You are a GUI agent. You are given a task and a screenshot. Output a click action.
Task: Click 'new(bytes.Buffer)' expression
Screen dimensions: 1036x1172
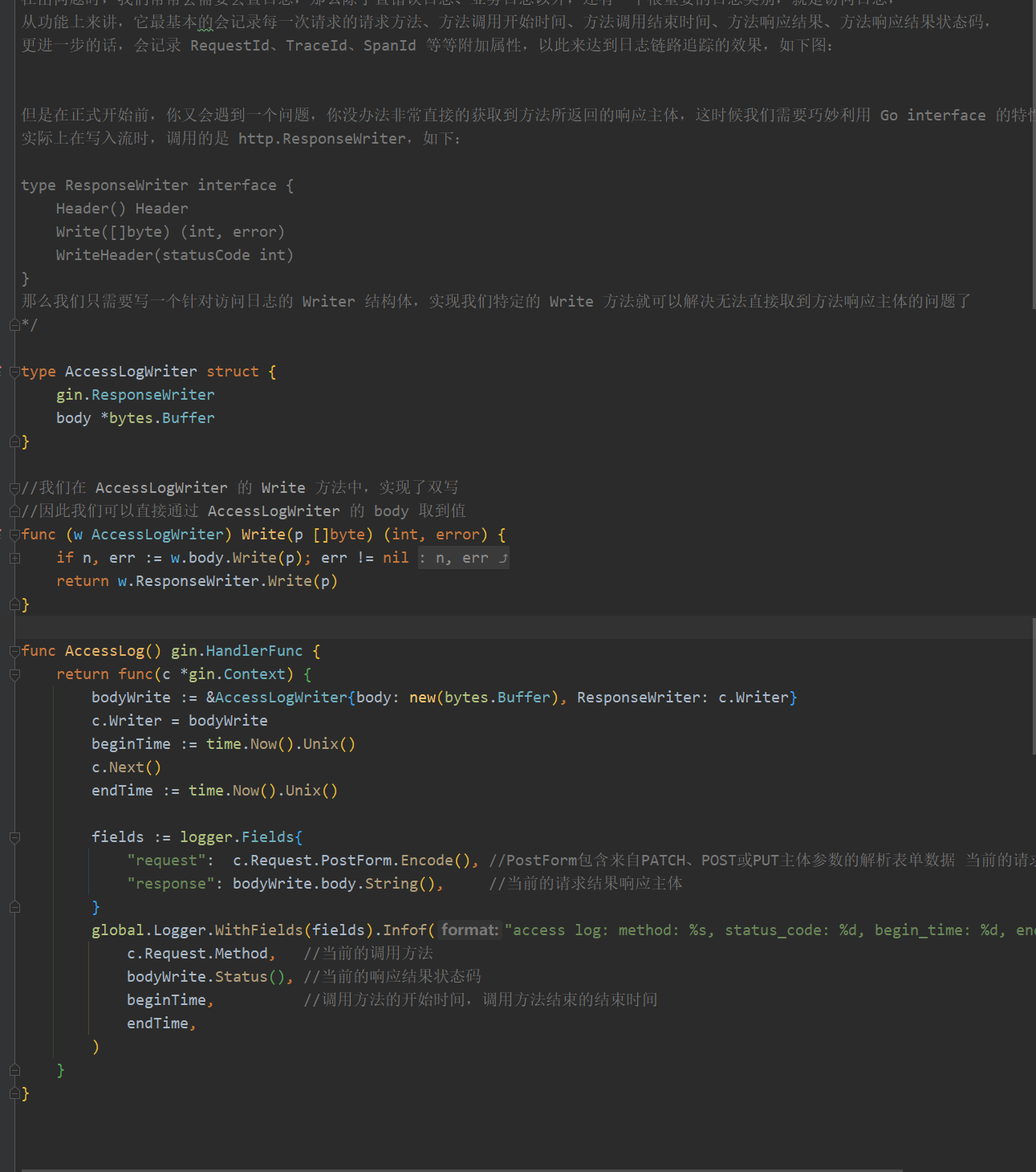(x=484, y=698)
